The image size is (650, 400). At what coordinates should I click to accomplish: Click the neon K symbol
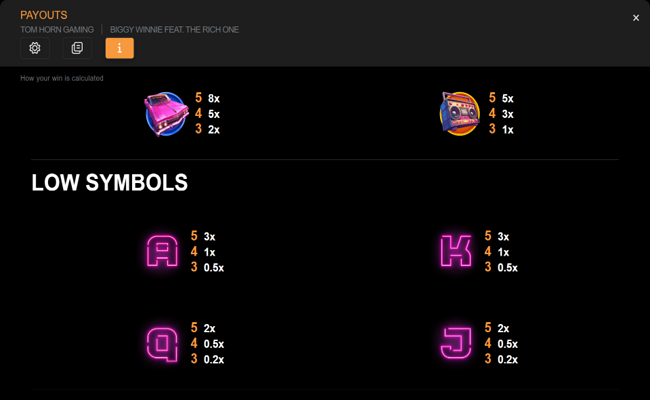(456, 252)
